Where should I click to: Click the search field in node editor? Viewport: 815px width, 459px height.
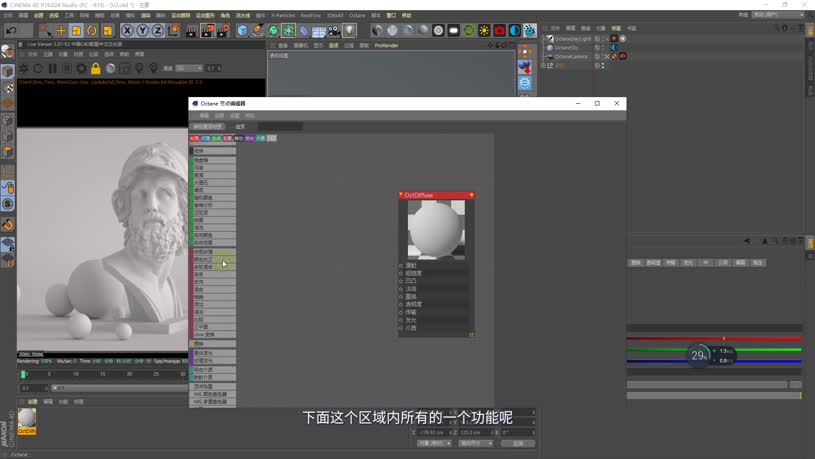click(280, 127)
